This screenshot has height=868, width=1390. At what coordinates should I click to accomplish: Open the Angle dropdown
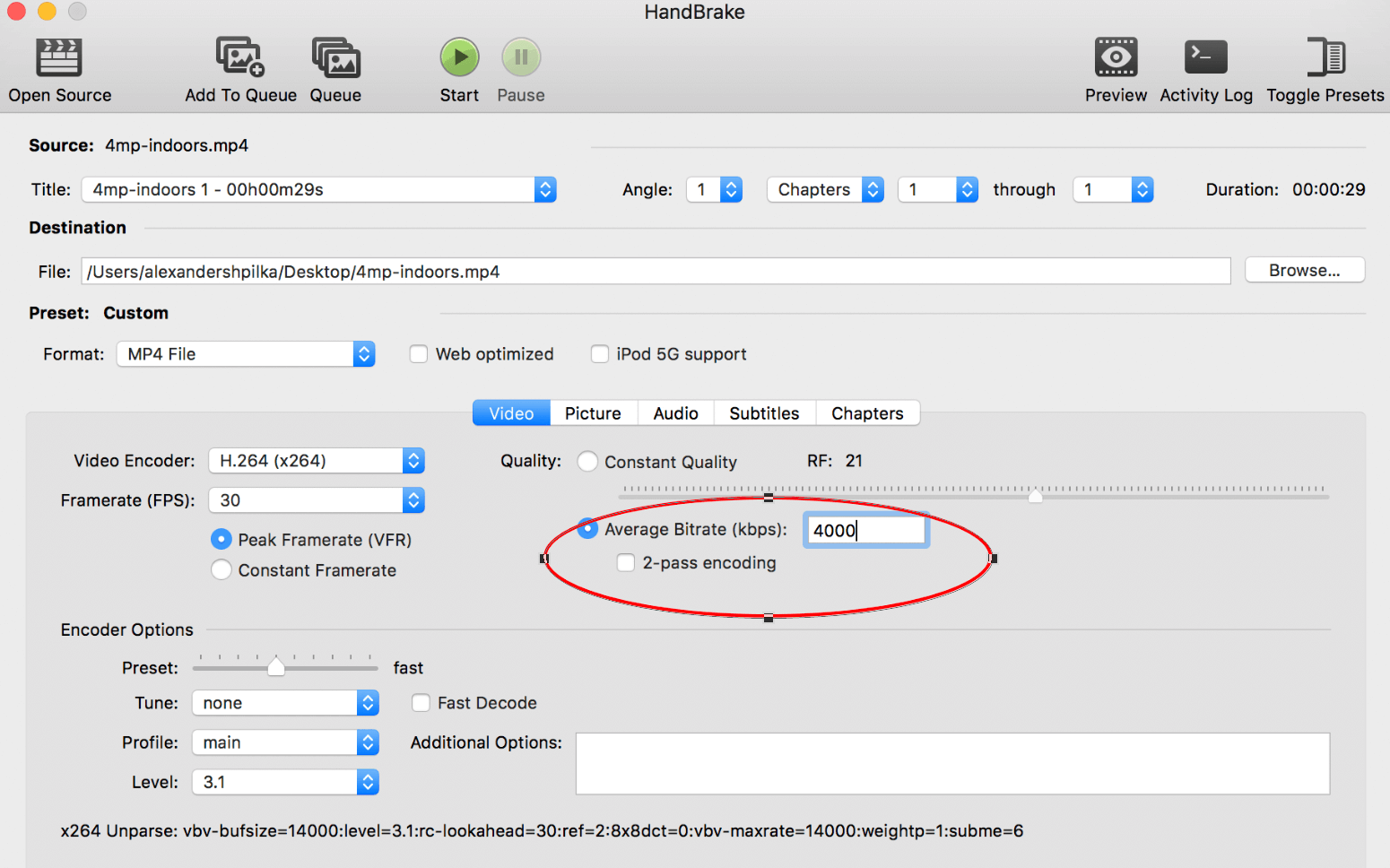coord(715,189)
